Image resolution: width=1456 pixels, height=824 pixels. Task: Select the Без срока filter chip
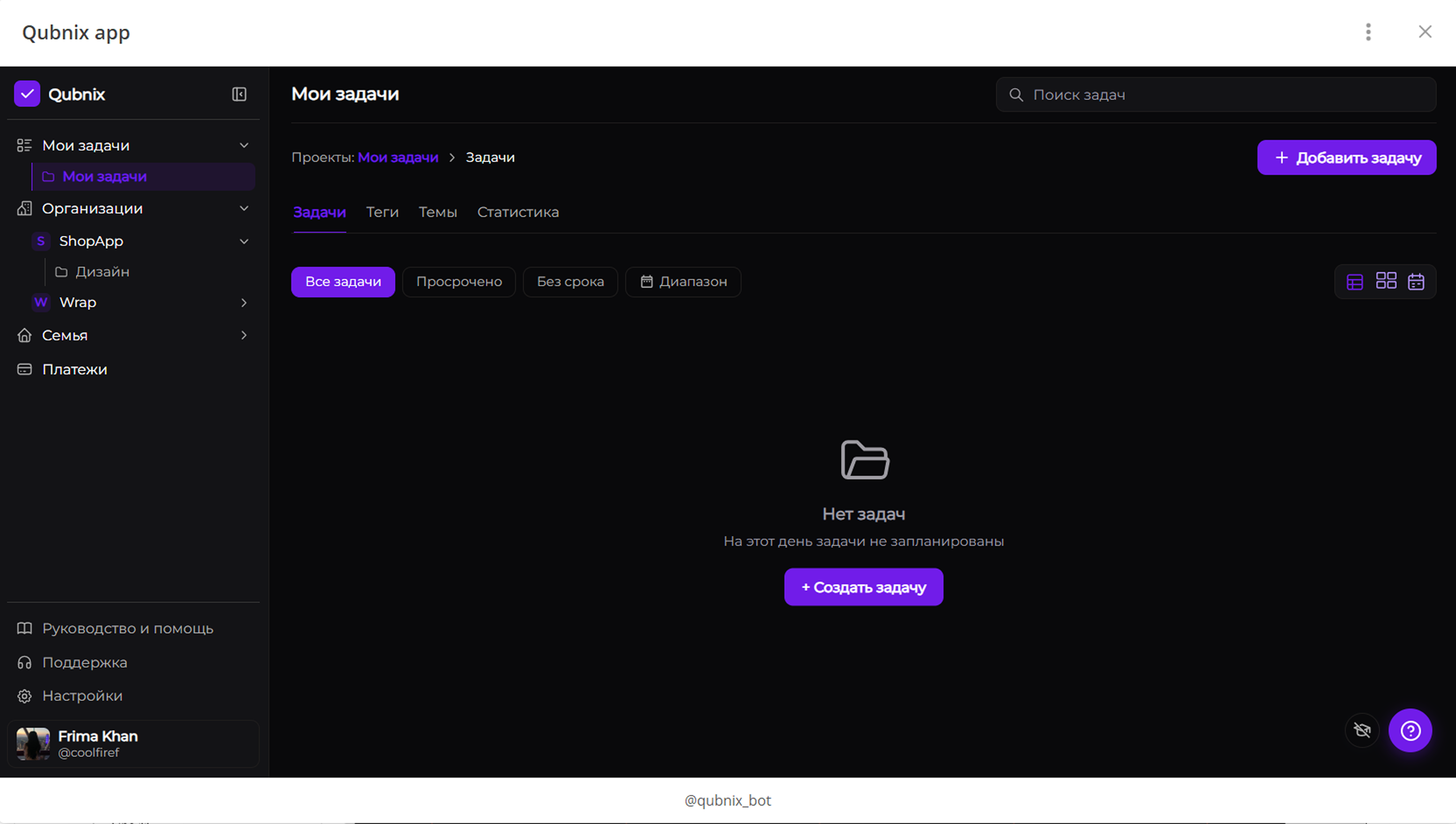570,282
